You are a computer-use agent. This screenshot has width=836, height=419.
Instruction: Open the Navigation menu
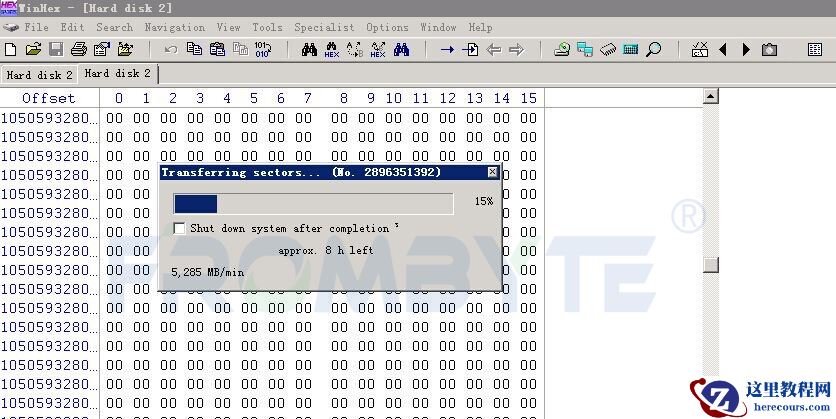174,27
